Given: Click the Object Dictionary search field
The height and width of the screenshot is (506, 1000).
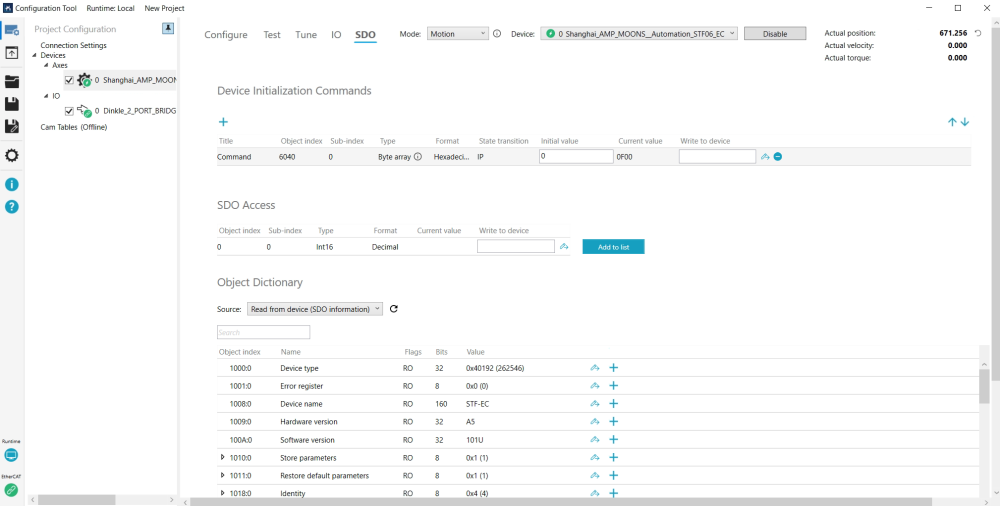Looking at the screenshot, I should [263, 332].
